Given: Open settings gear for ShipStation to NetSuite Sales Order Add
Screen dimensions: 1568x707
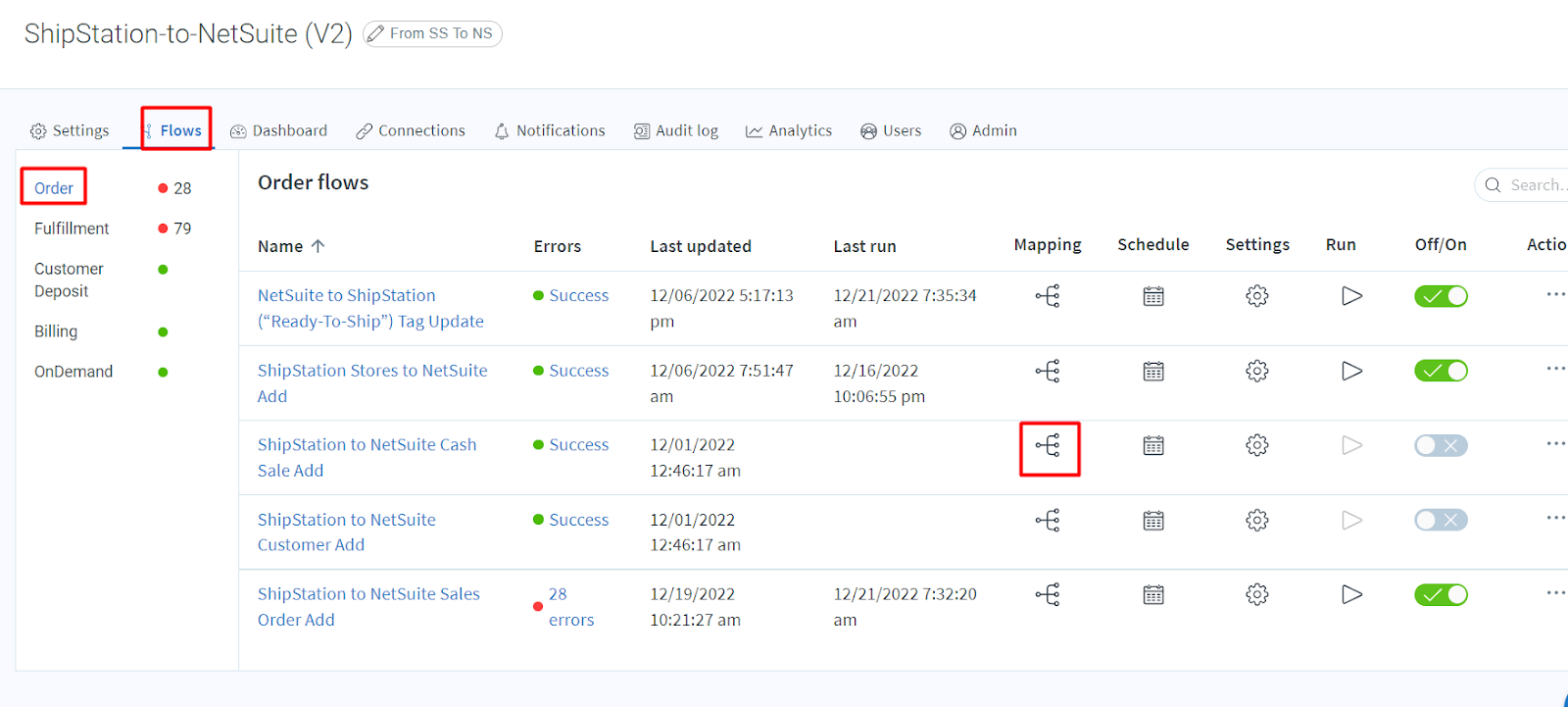Looking at the screenshot, I should coord(1257,594).
